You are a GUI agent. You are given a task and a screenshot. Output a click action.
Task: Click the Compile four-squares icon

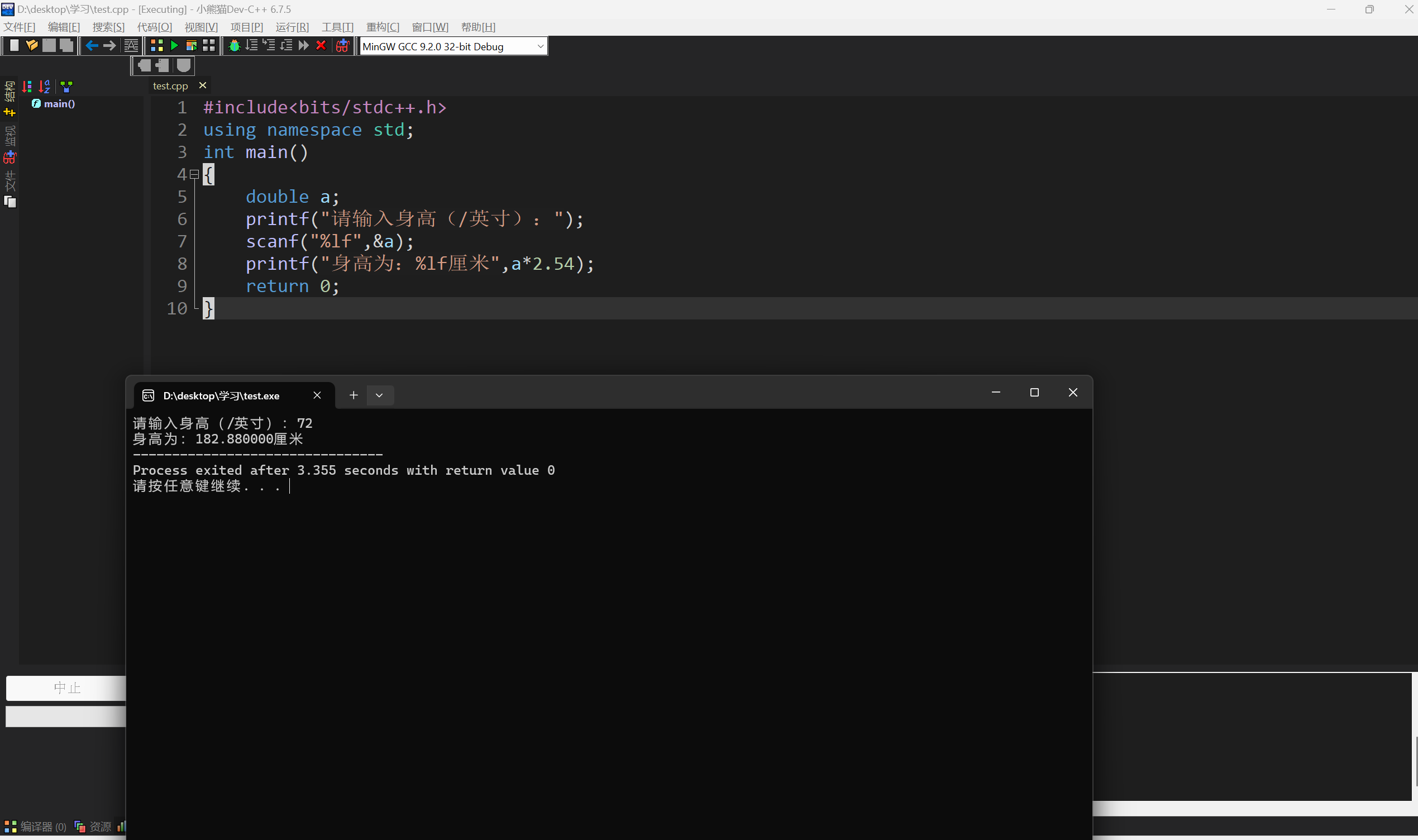157,46
